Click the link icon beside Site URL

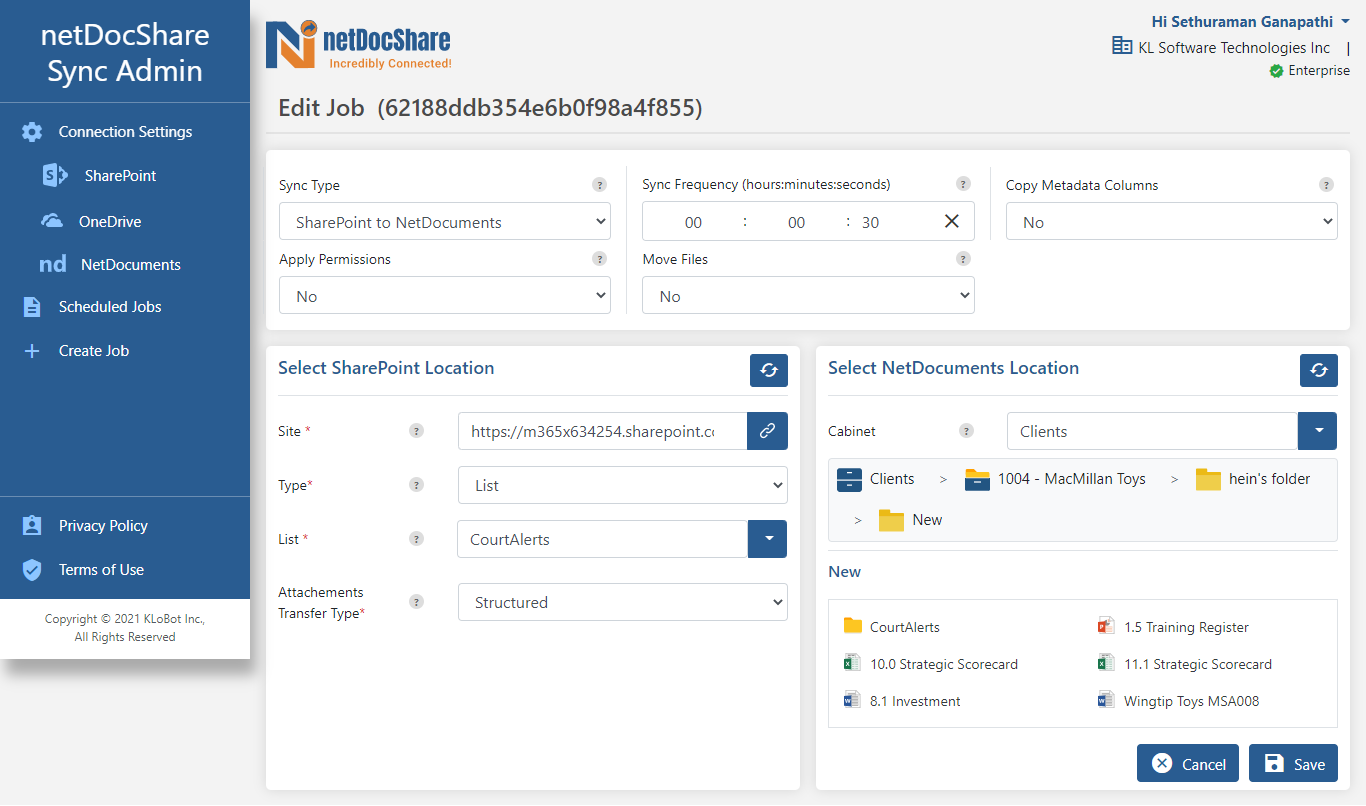coord(767,431)
